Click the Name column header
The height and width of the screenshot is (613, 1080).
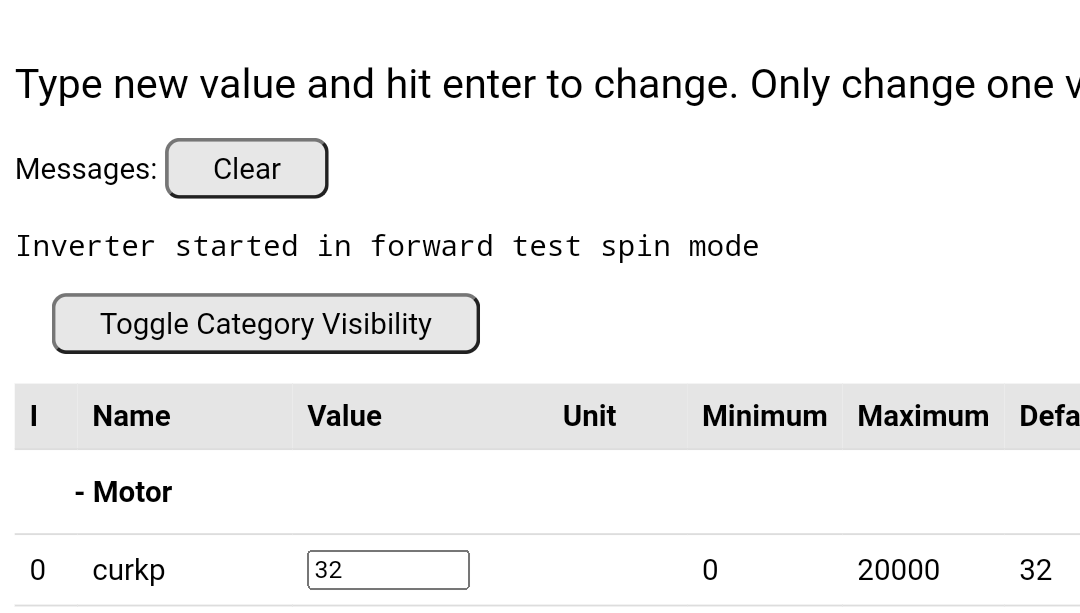coord(131,416)
